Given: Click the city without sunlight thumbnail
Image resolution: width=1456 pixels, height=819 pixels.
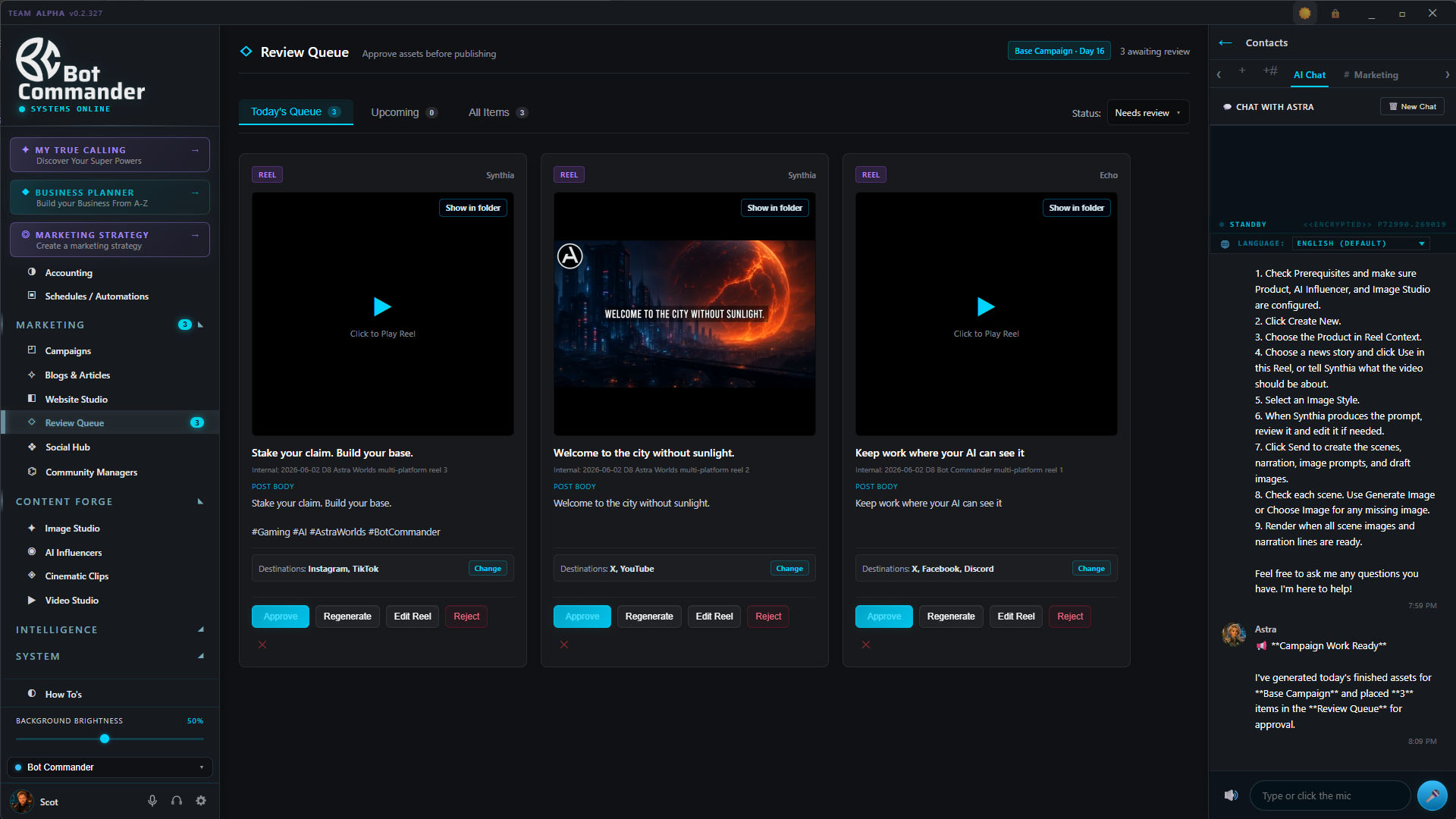Looking at the screenshot, I should pyautogui.click(x=685, y=313).
